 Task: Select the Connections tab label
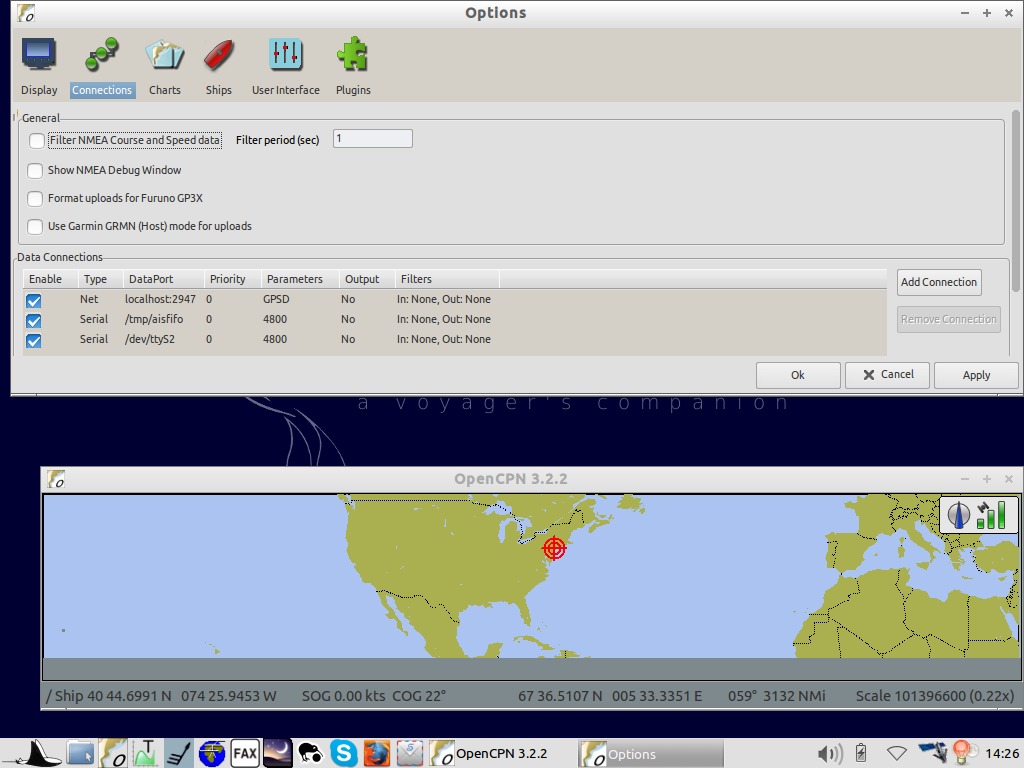(x=102, y=90)
